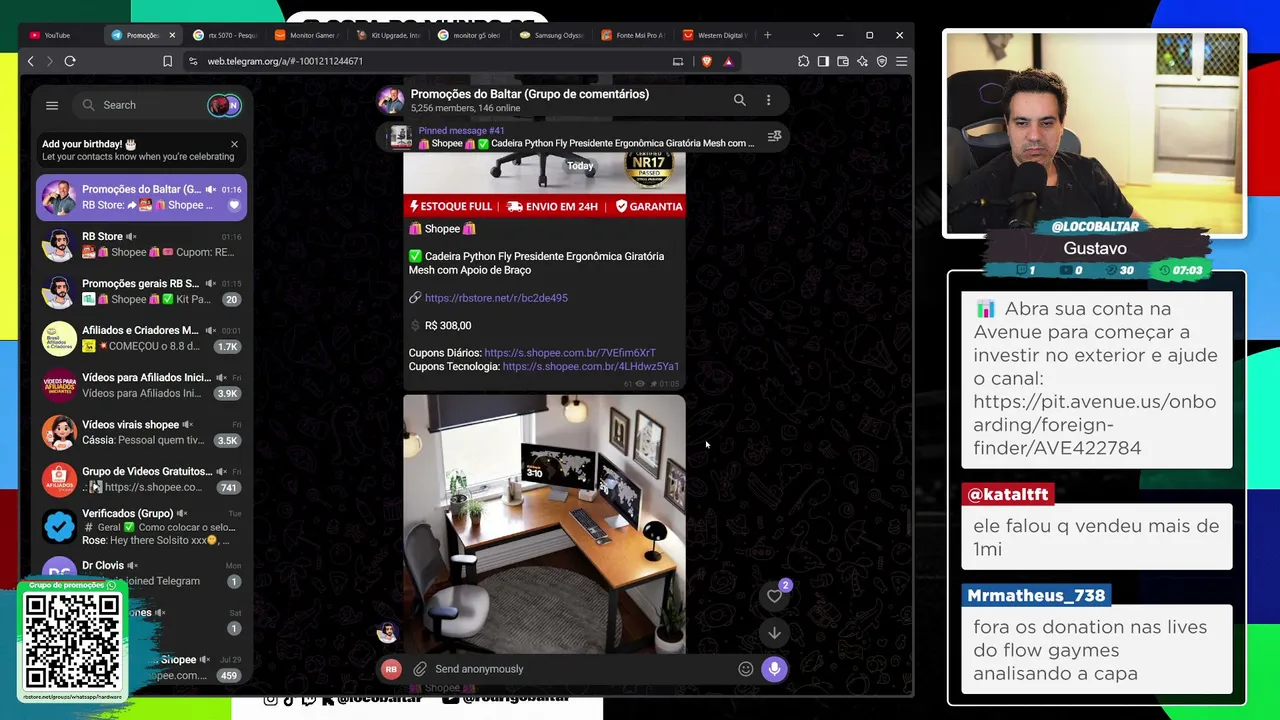The image size is (1280, 720).
Task: Open the Brave Rewards triangle icon
Action: [728, 61]
